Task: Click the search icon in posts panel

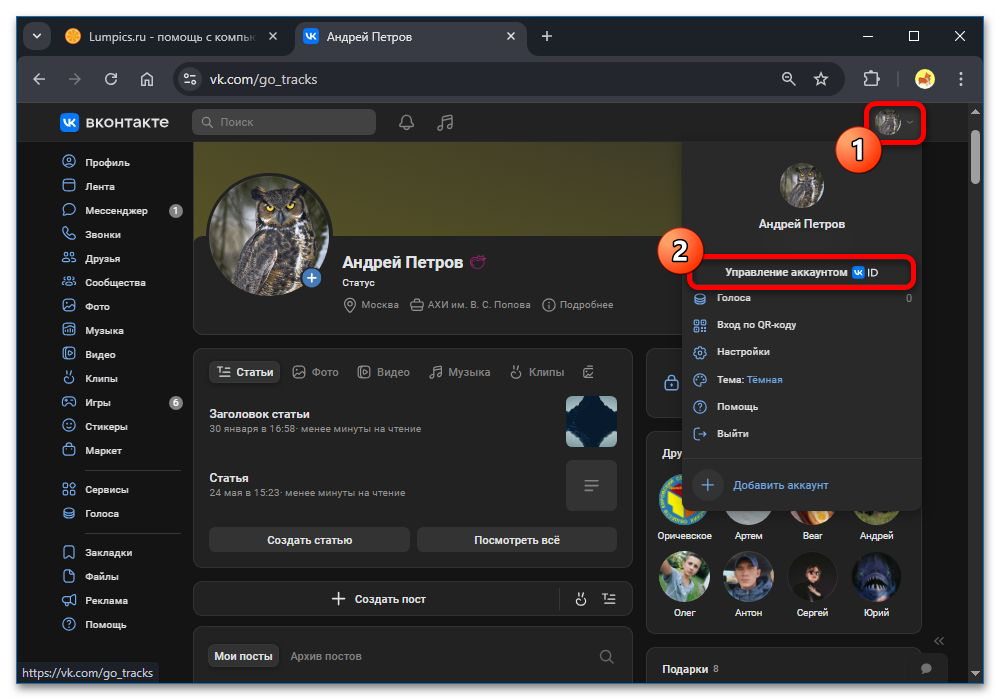Action: click(x=607, y=656)
